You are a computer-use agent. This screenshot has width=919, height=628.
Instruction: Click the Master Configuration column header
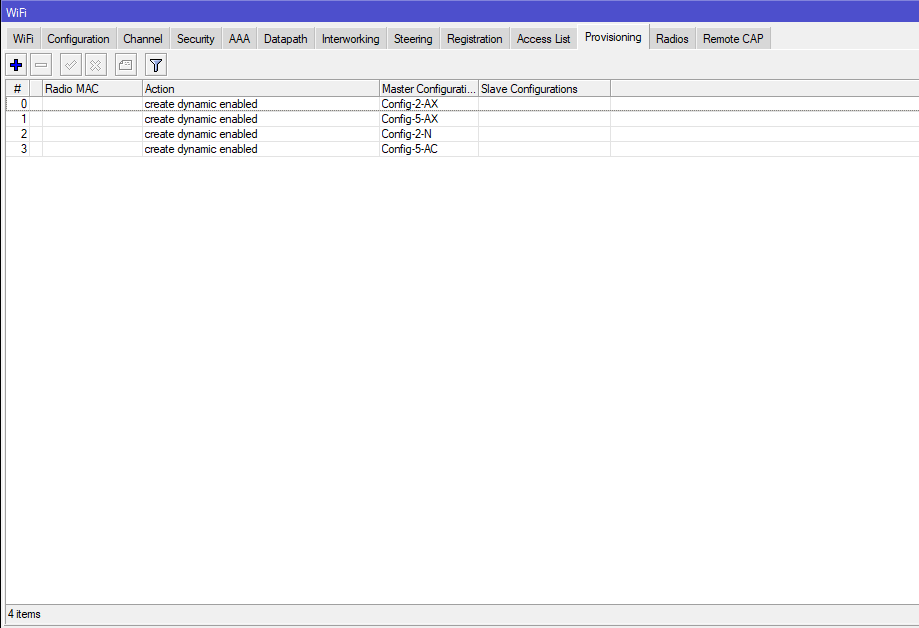(428, 89)
